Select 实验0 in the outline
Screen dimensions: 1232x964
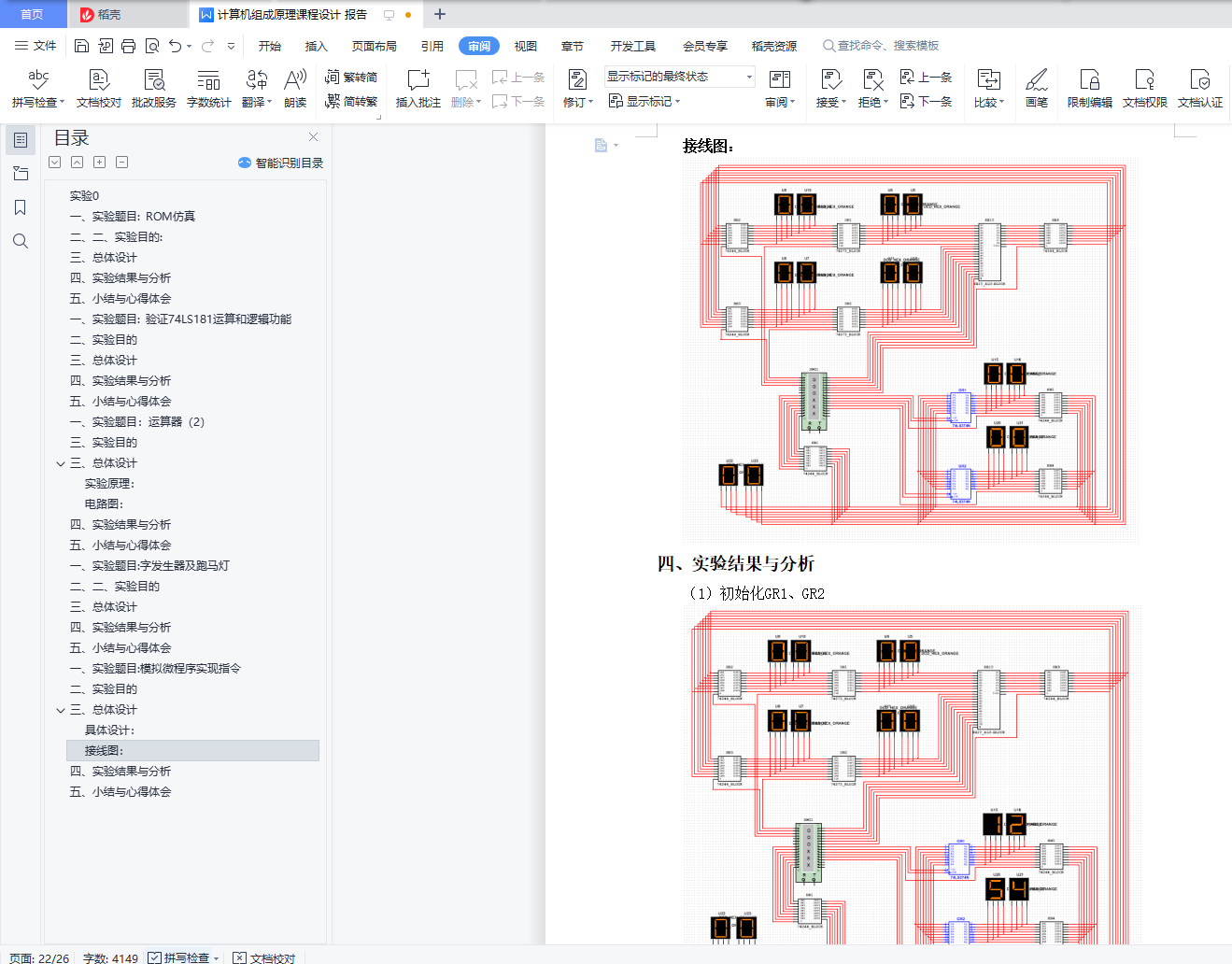pos(84,196)
